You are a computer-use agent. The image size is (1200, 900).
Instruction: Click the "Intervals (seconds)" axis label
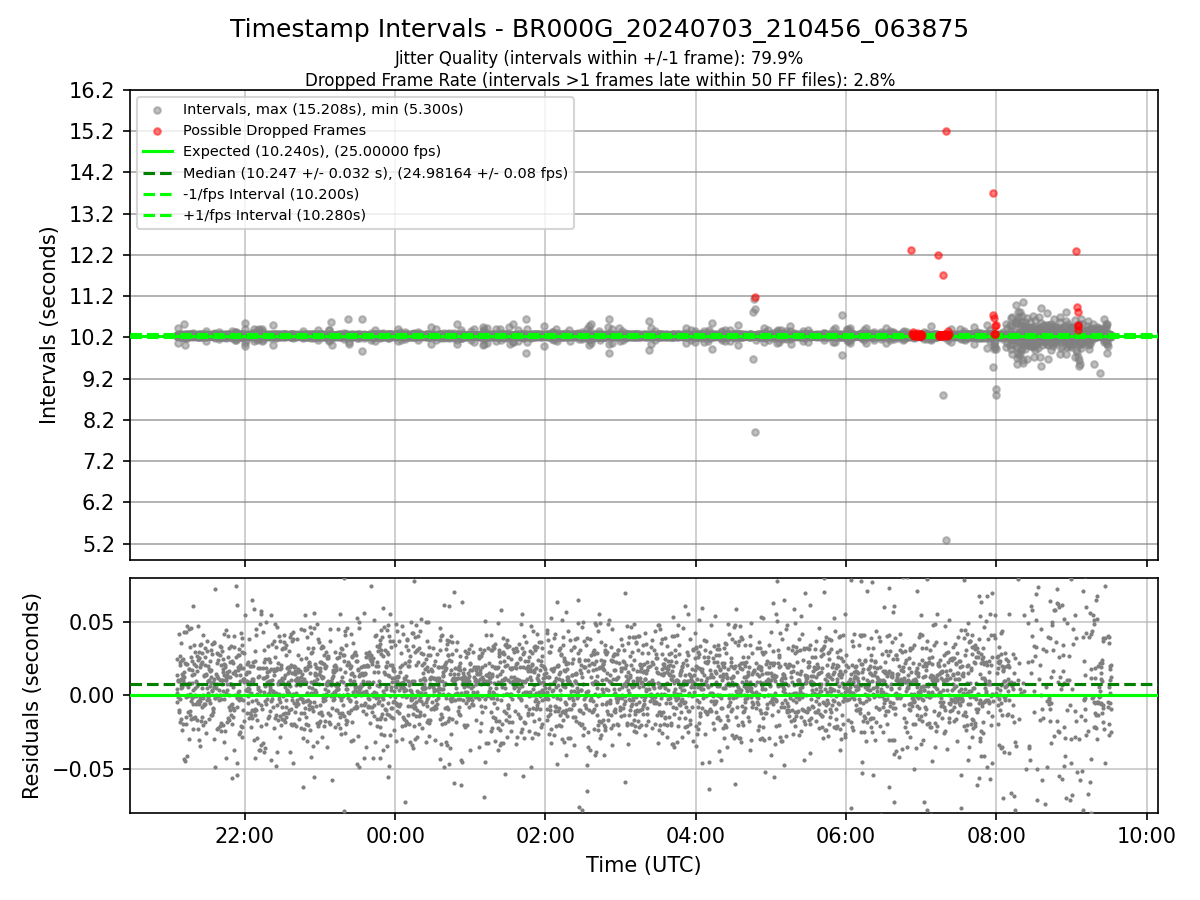(x=48, y=325)
